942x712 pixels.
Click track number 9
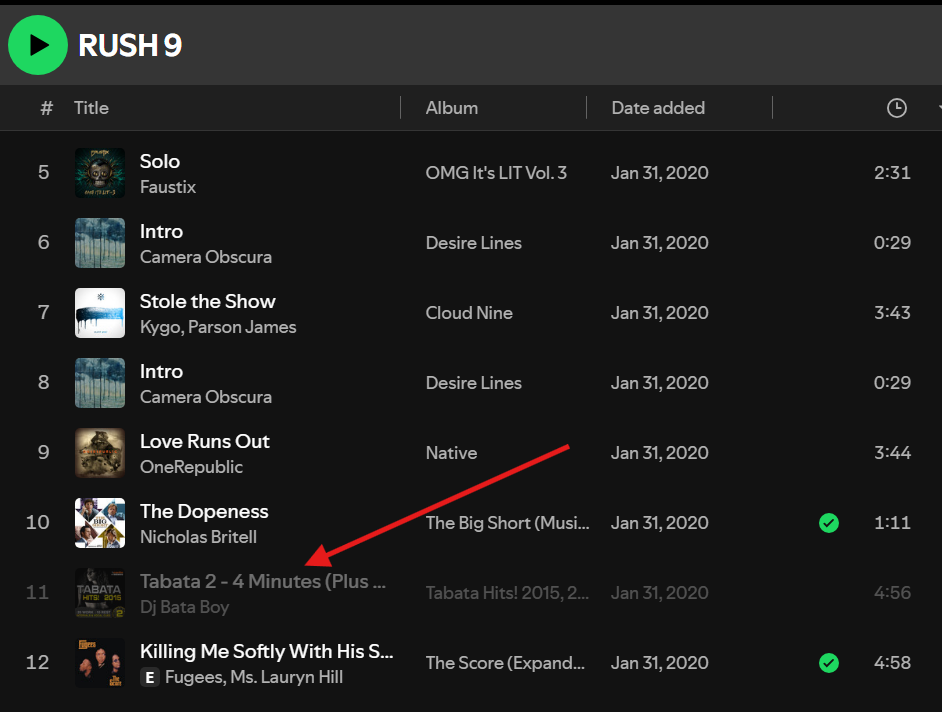pos(43,452)
